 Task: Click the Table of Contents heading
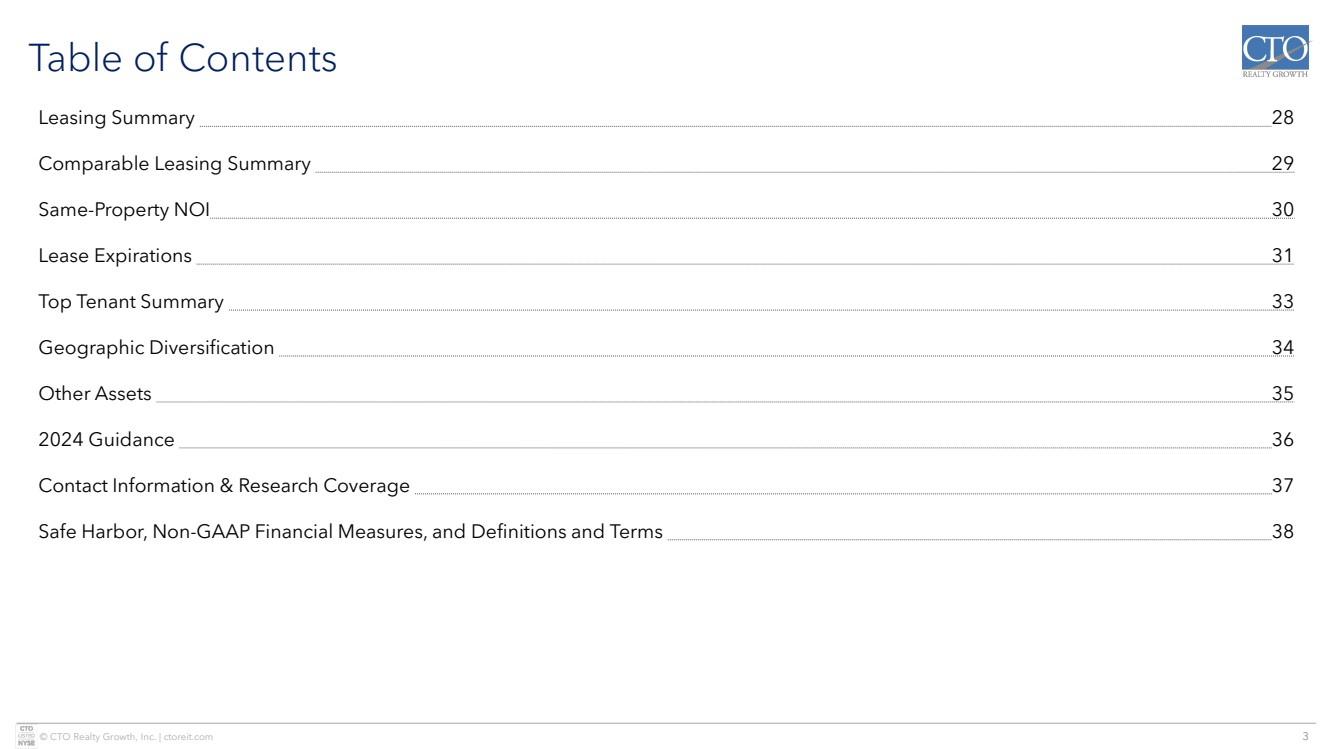tap(182, 58)
